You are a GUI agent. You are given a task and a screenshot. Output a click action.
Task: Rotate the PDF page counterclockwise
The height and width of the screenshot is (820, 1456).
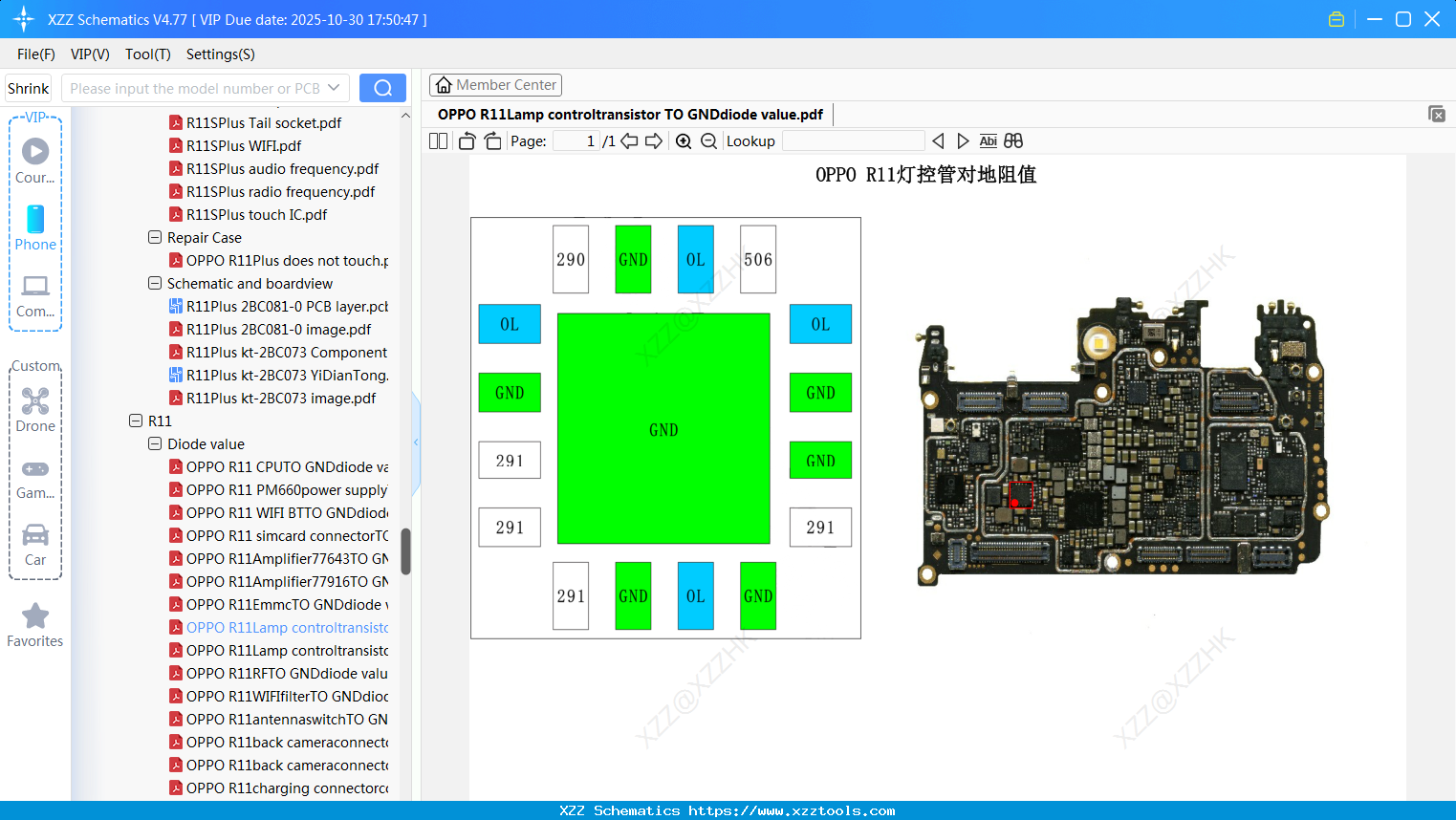[x=466, y=140]
